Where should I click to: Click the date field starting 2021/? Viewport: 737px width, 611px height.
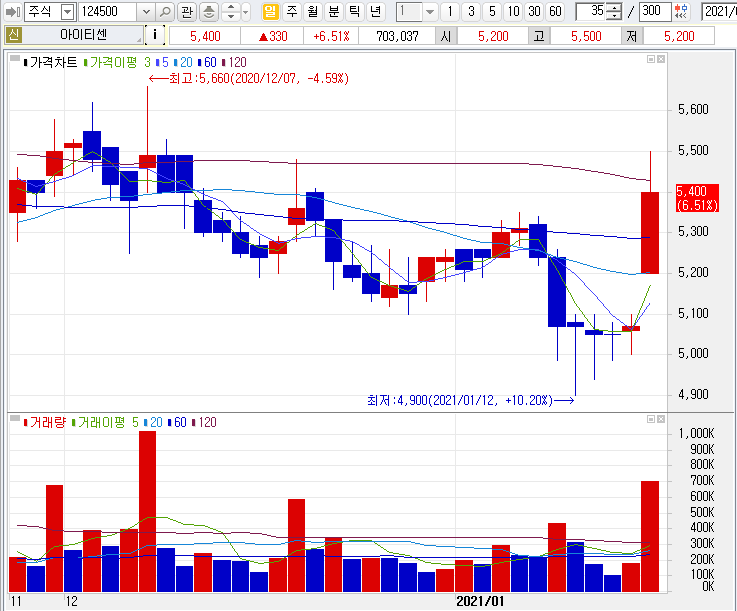(x=719, y=11)
